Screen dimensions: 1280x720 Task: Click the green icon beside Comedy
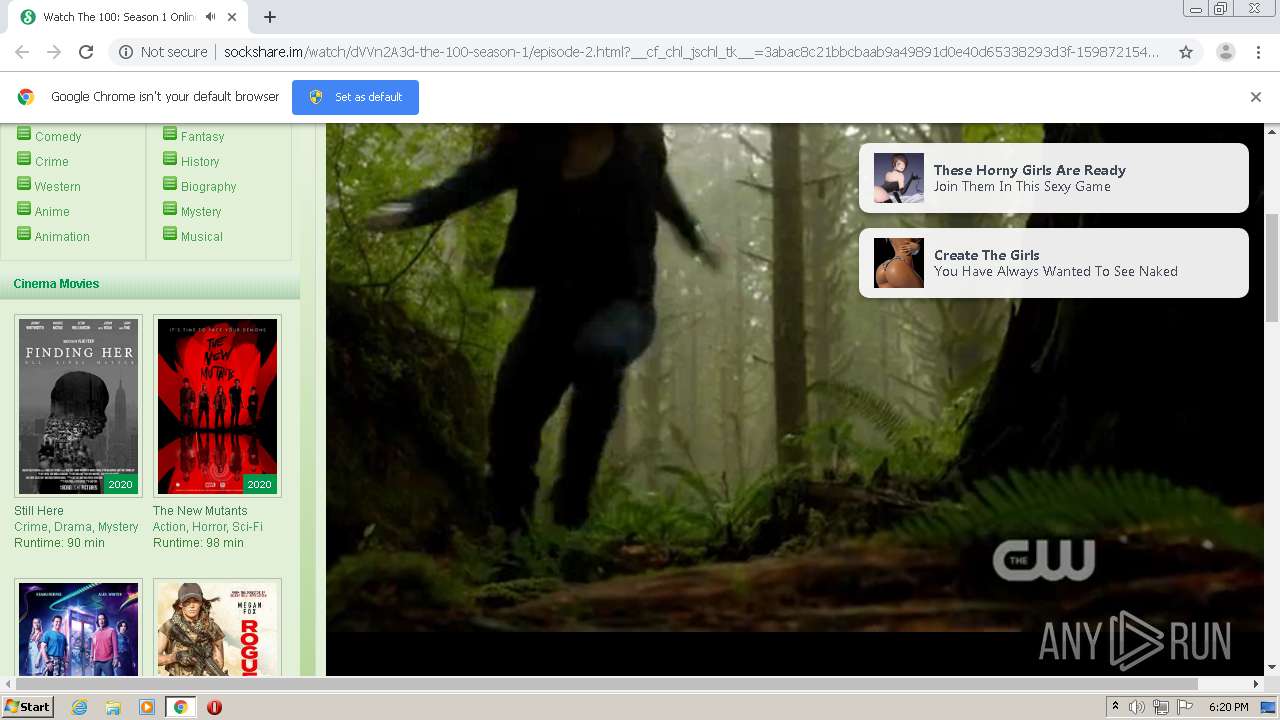click(x=24, y=133)
